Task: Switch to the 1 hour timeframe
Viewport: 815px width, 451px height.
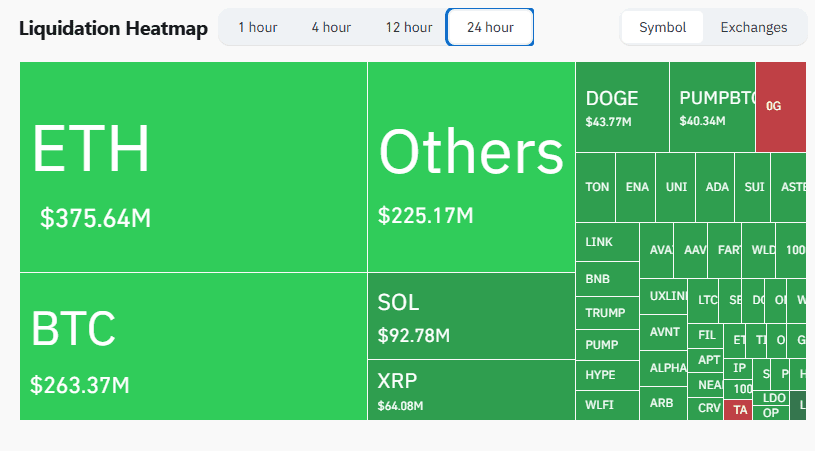Action: click(257, 27)
